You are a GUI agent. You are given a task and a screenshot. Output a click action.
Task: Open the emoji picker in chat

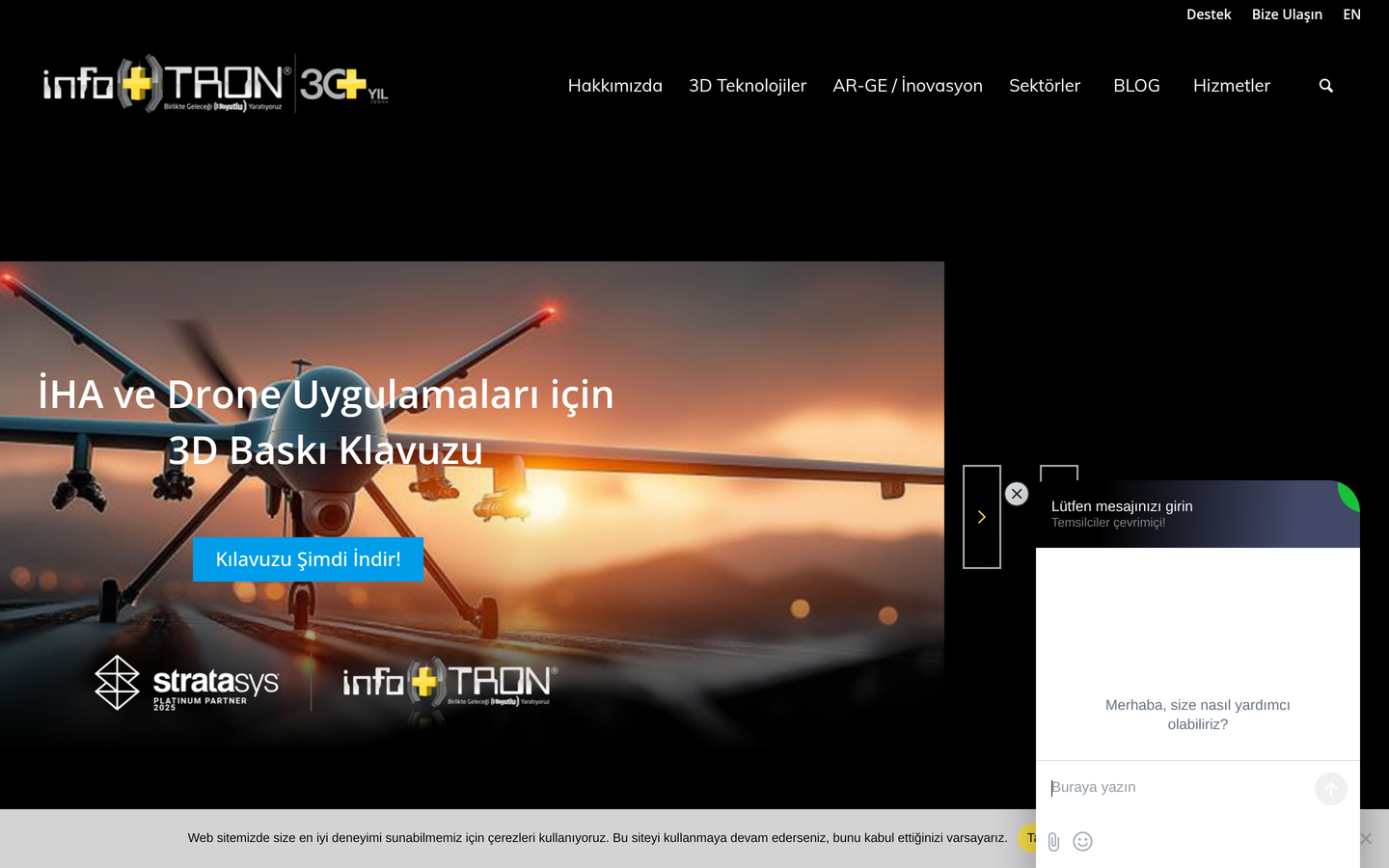pyautogui.click(x=1083, y=842)
